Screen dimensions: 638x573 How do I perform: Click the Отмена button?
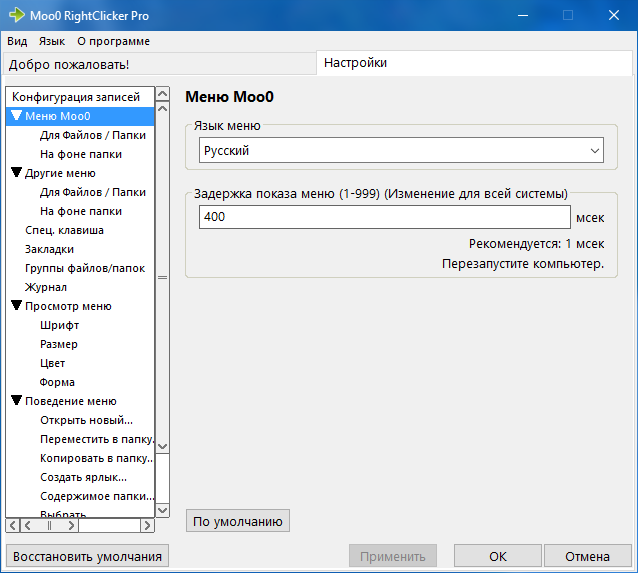[x=586, y=556]
